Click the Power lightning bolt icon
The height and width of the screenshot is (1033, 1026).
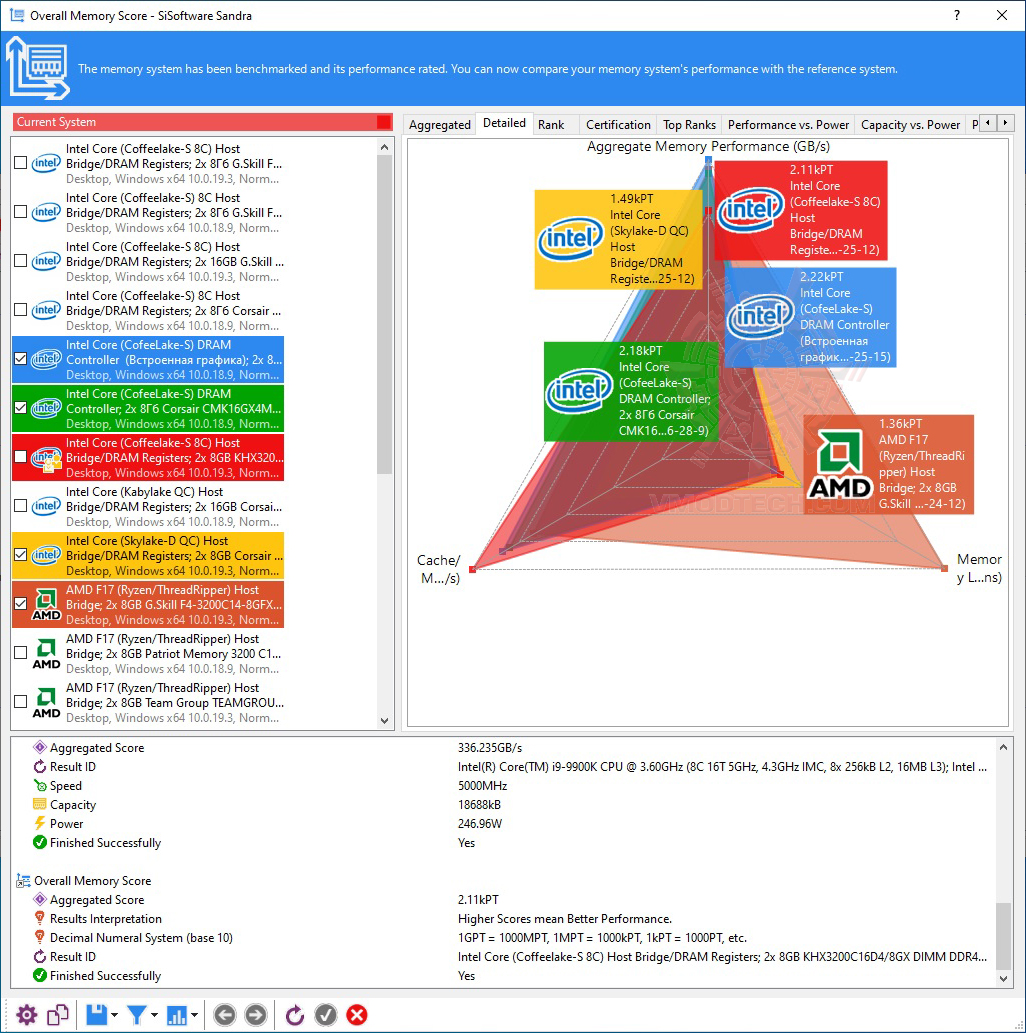(40, 824)
